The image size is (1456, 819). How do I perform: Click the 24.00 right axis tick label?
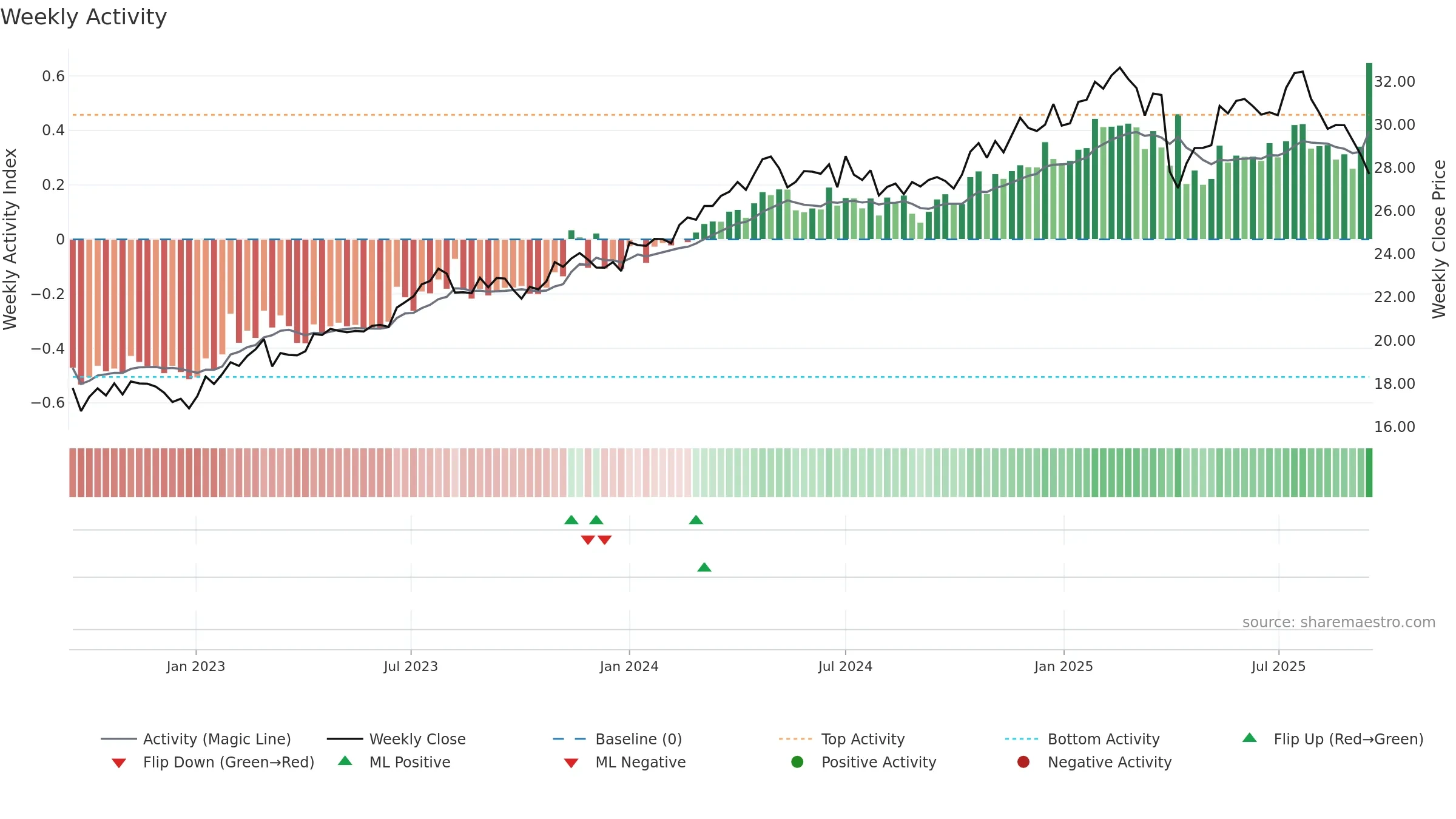[1395, 254]
